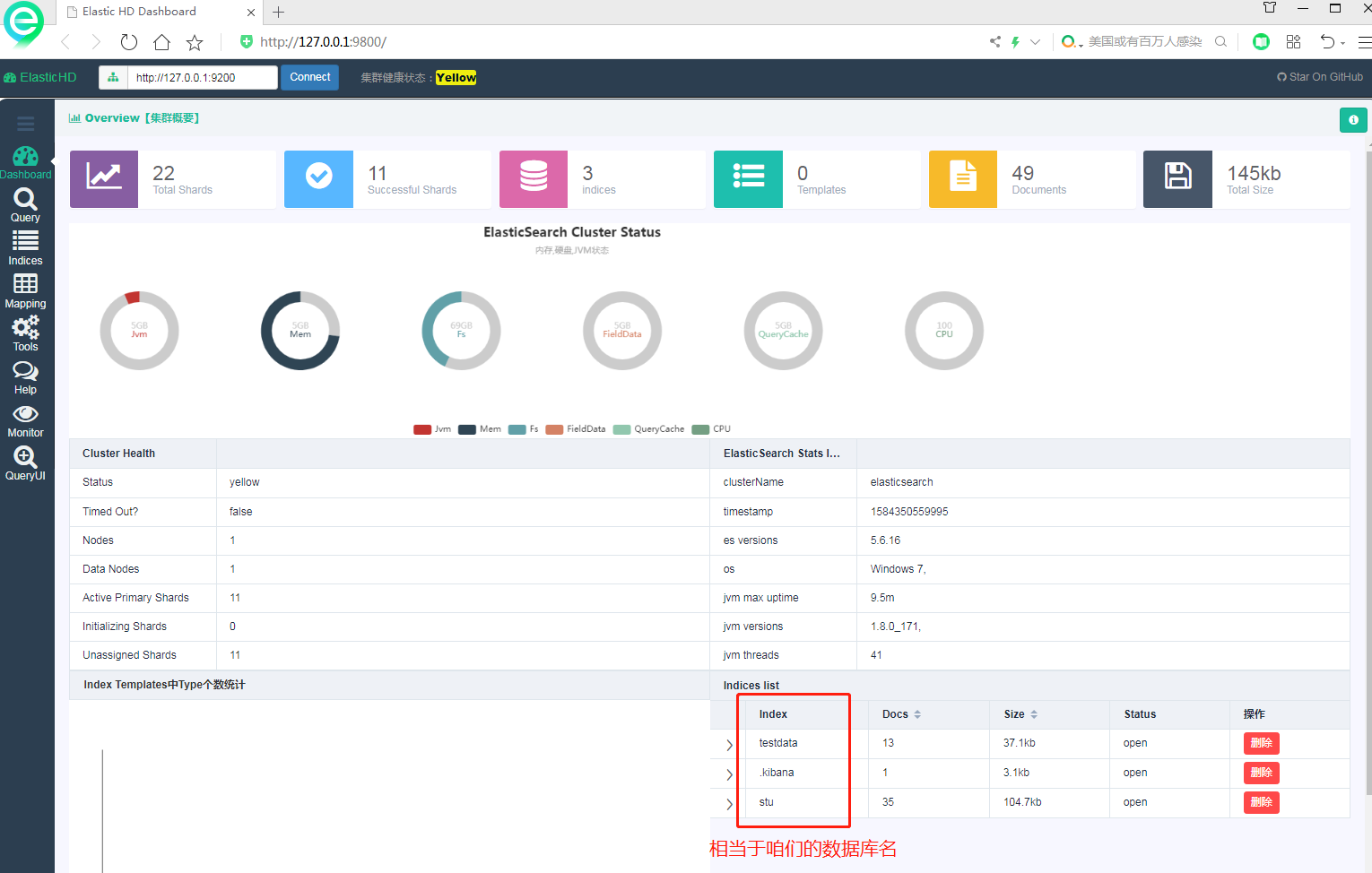1372x873 pixels.
Task: Toggle QueryCache legend entry
Action: [x=649, y=429]
